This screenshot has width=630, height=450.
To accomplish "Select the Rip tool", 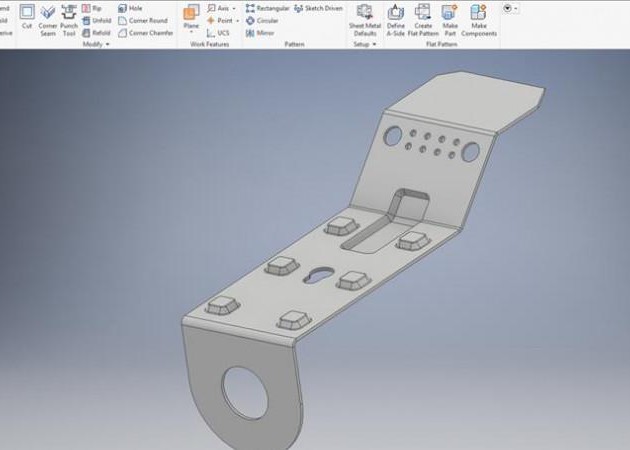I will pyautogui.click(x=92, y=8).
